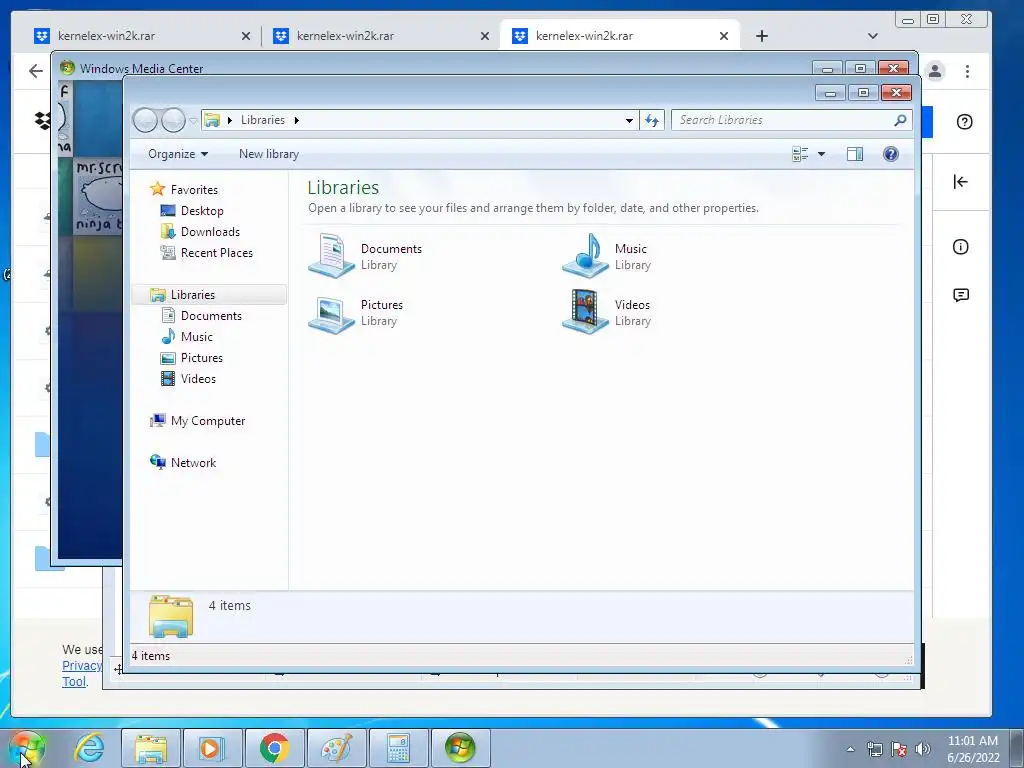1024x768 pixels.
Task: Open the volume speaker tray icon
Action: [x=923, y=749]
